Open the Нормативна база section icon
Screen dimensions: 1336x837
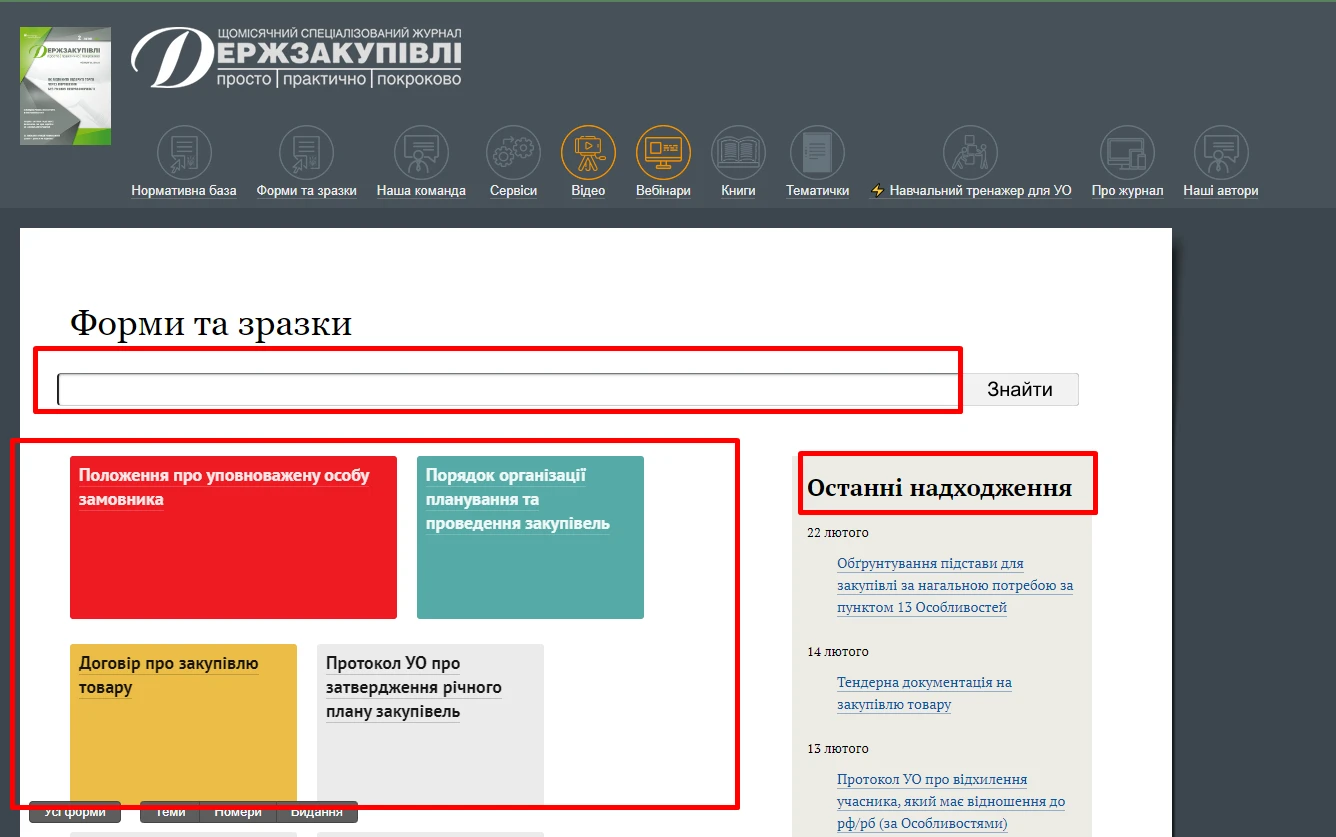[x=183, y=152]
